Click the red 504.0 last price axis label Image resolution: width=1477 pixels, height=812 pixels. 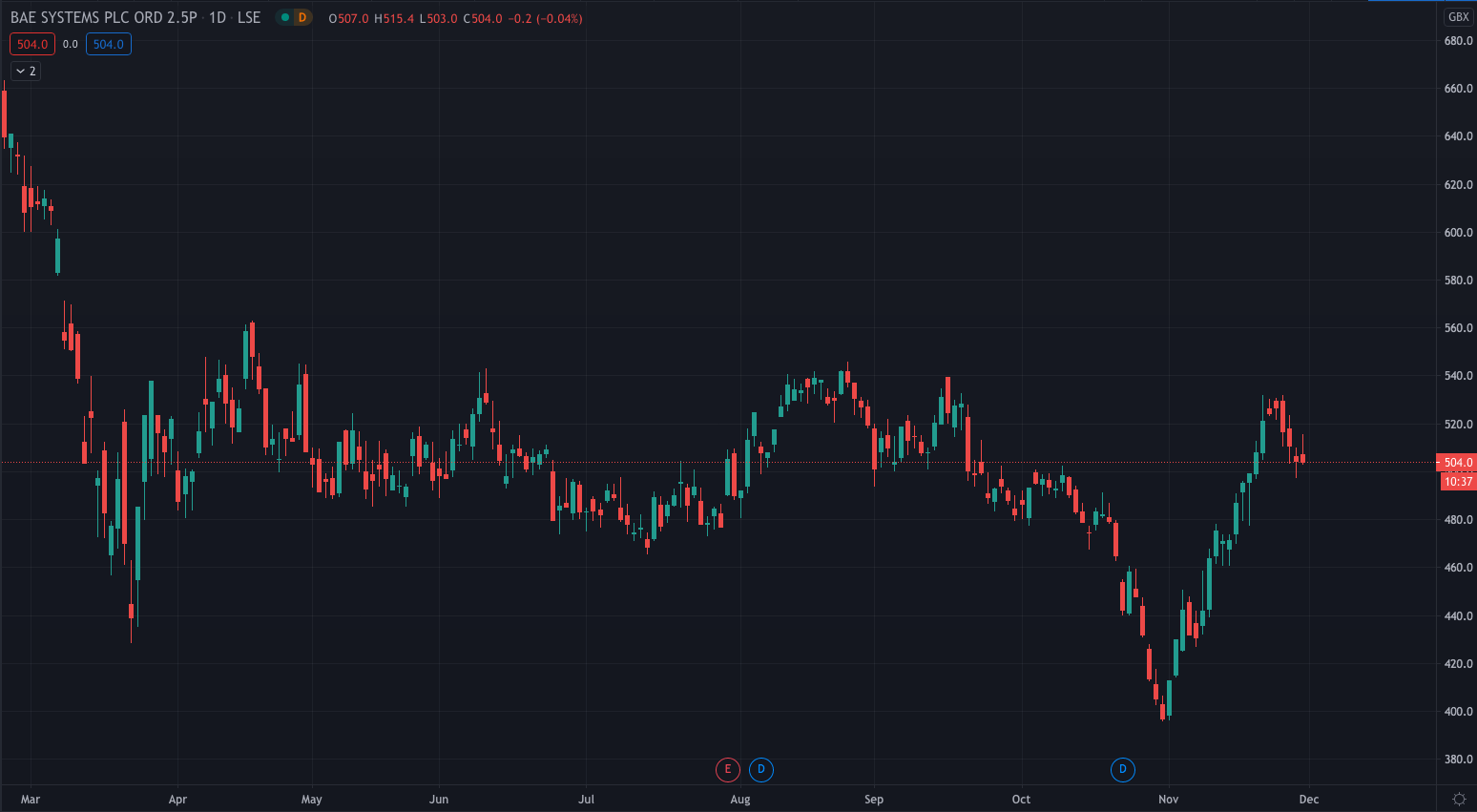coord(1457,463)
